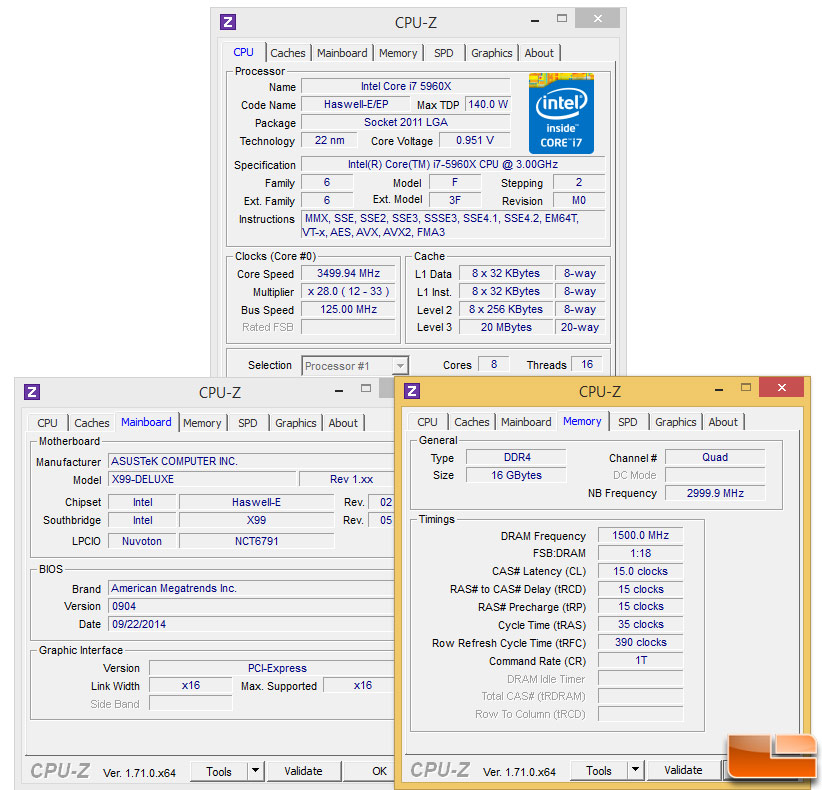Select CPU tab in top CPU window
This screenshot has height=790, width=822.
(243, 52)
